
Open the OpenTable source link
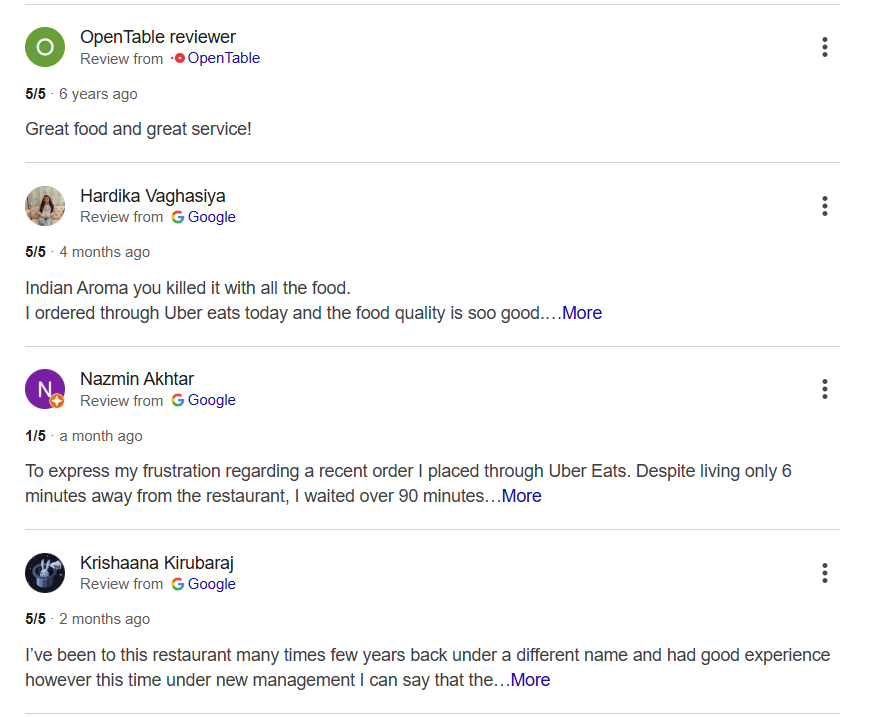(224, 58)
